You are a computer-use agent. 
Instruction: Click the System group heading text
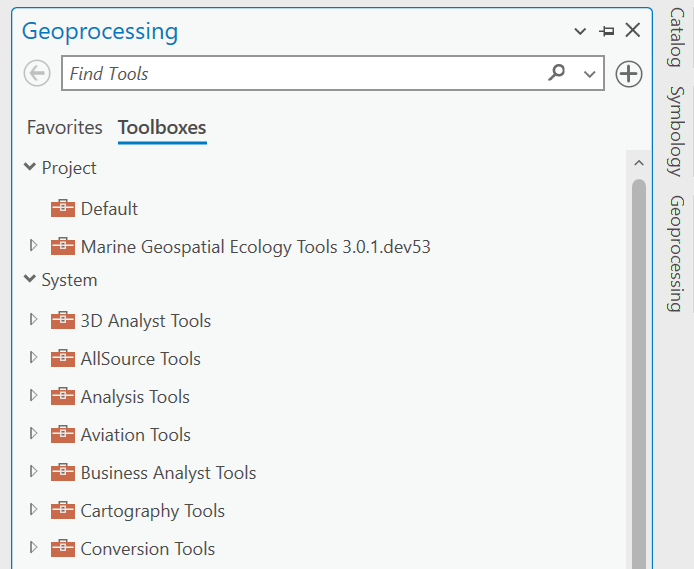pyautogui.click(x=69, y=281)
